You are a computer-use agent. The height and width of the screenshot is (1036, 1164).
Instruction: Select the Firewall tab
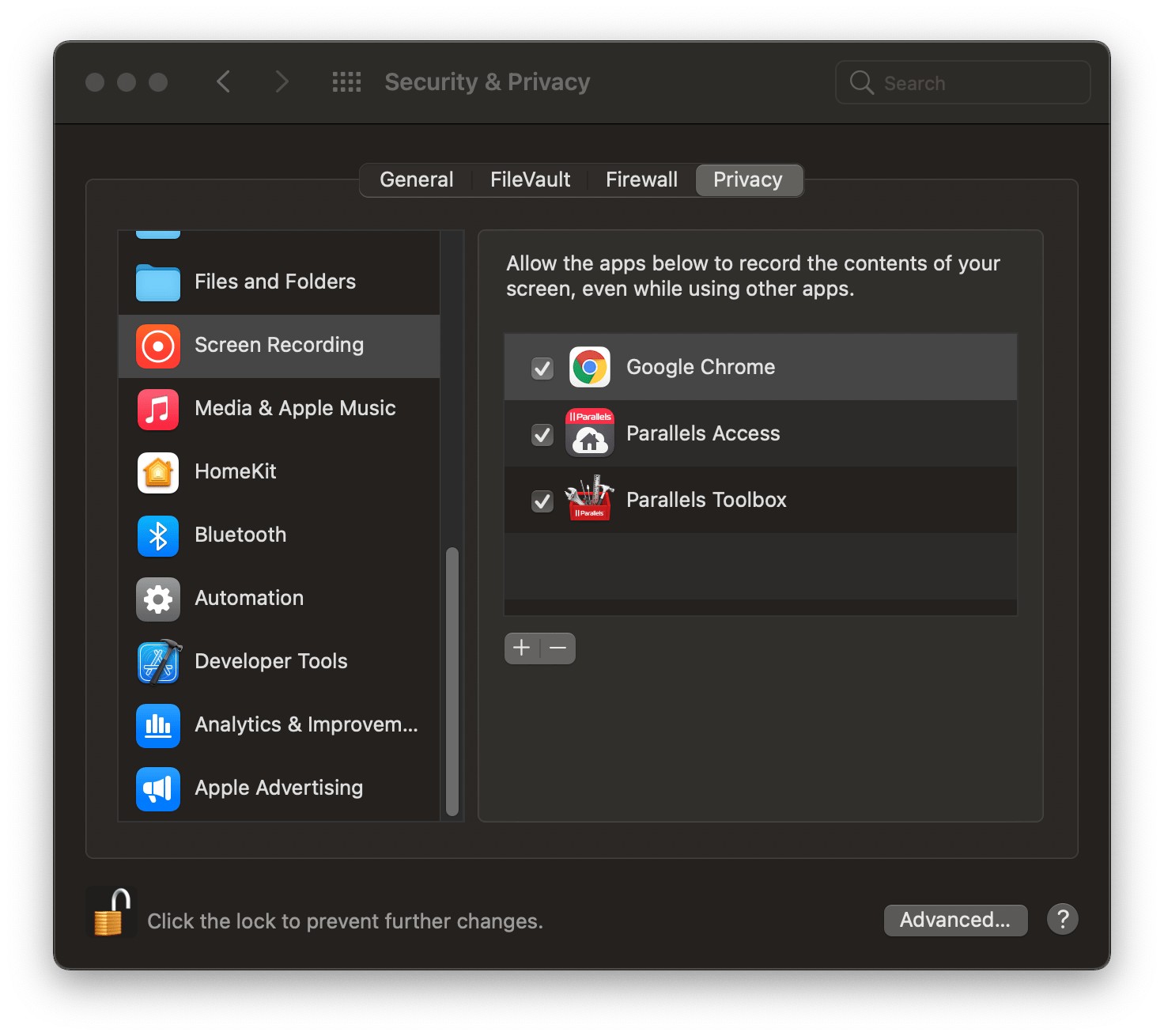(x=641, y=180)
